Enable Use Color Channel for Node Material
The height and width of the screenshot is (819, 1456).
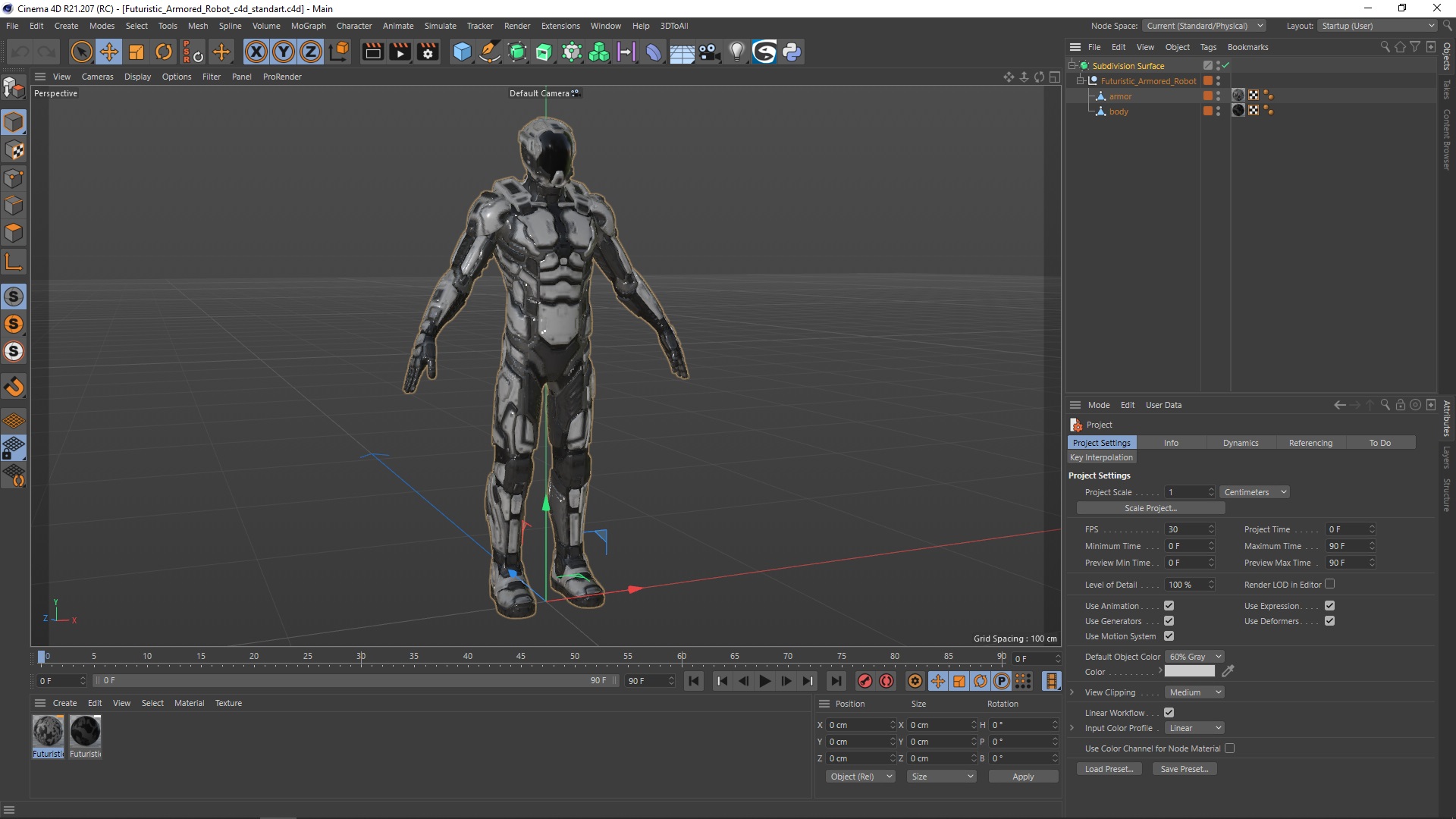[1229, 748]
